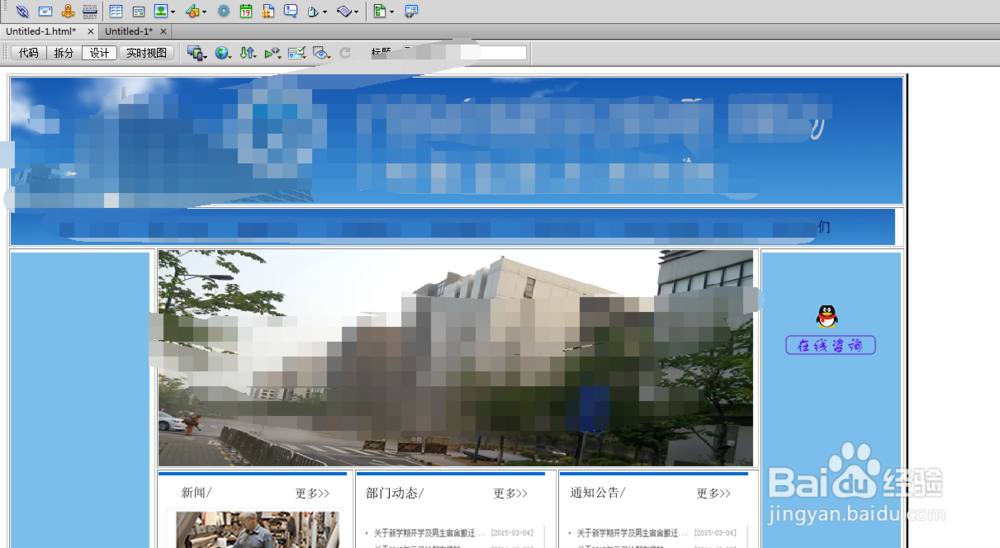Click first news item under 部门动态

pyautogui.click(x=429, y=533)
